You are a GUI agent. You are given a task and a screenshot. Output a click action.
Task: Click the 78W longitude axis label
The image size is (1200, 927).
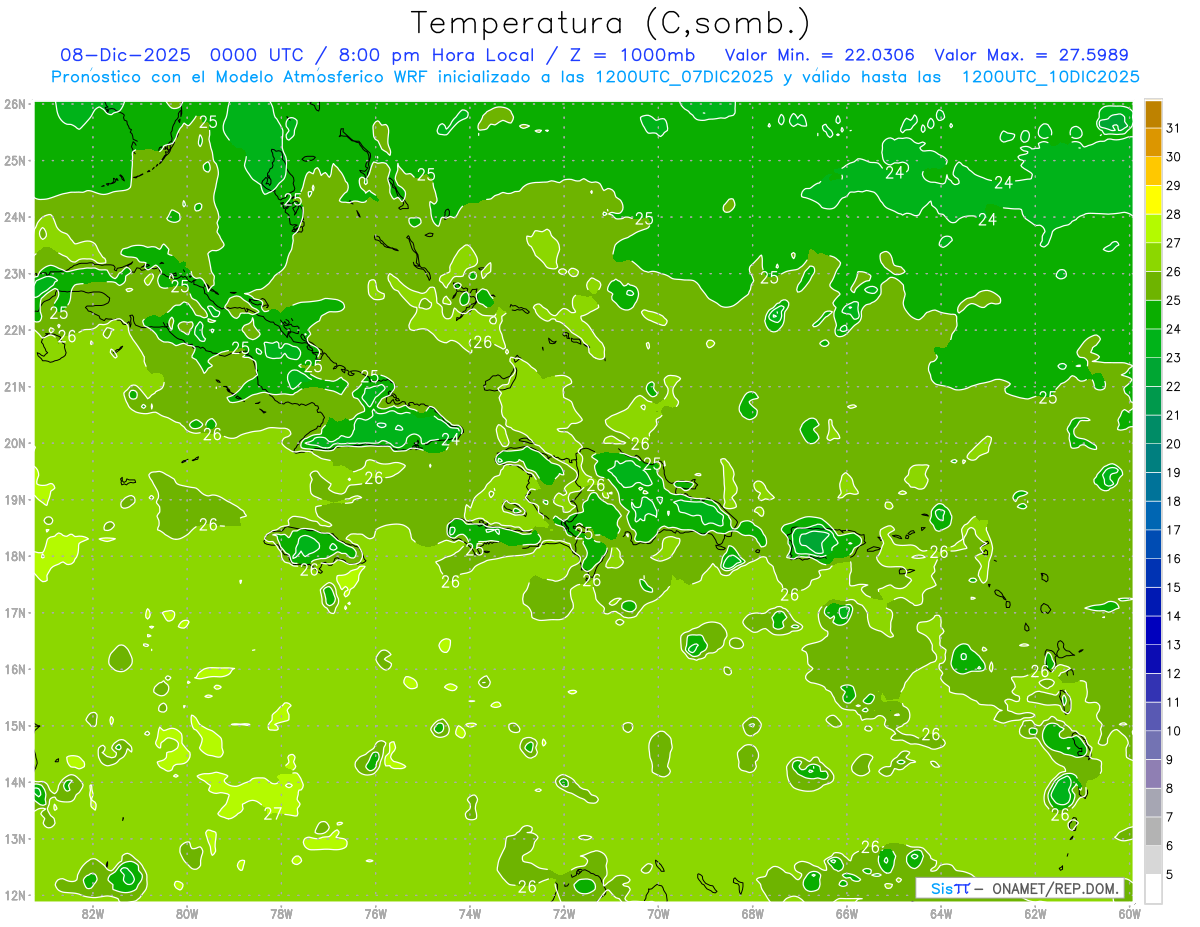pos(281,914)
